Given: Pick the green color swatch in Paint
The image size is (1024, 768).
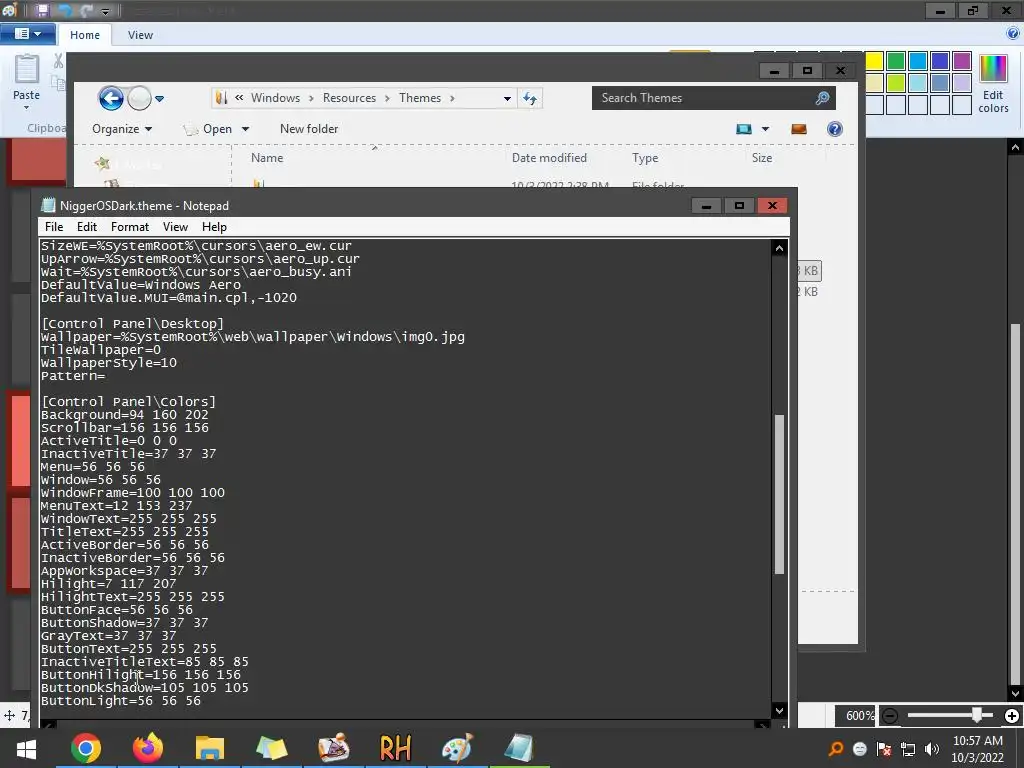Looking at the screenshot, I should [896, 61].
